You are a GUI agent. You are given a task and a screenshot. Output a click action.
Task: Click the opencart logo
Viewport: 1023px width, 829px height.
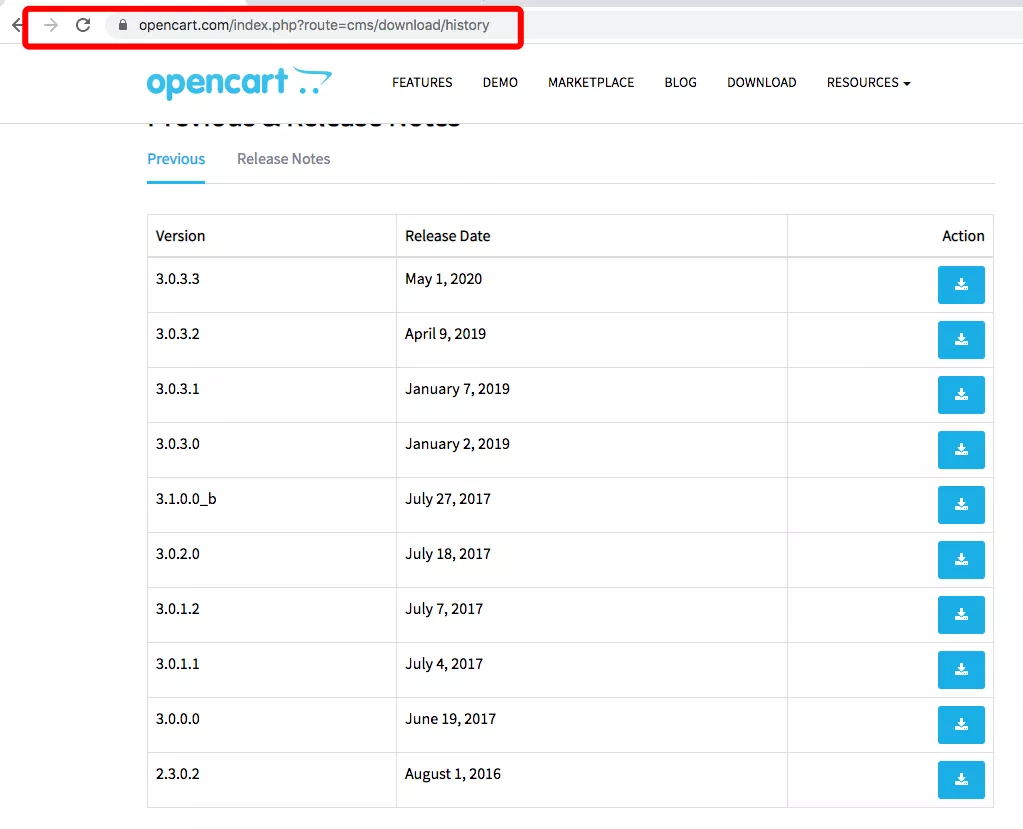click(239, 83)
